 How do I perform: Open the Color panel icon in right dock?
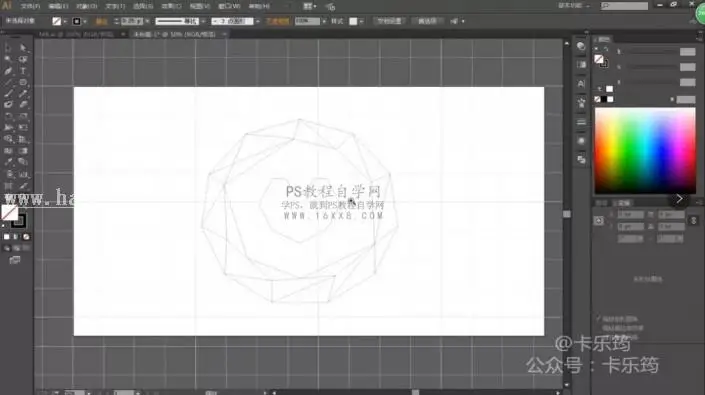coord(581,46)
